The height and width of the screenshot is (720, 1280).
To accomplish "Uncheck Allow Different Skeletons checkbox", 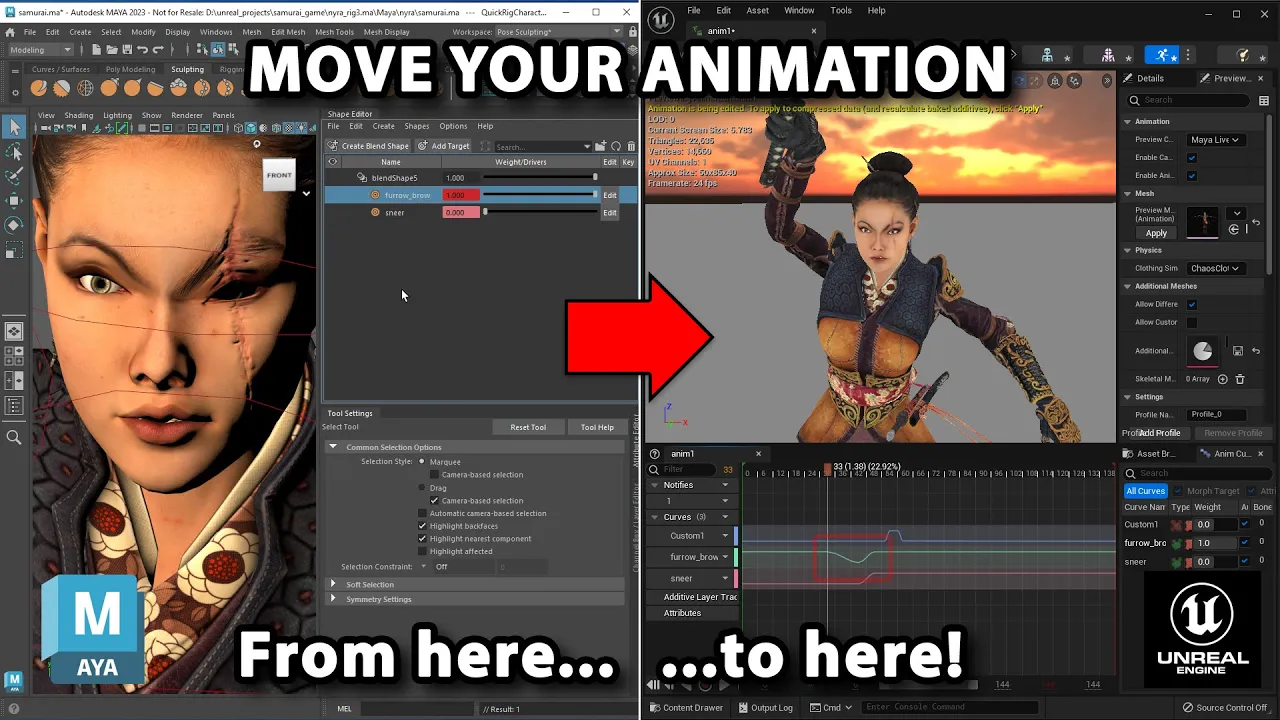I will click(1191, 304).
